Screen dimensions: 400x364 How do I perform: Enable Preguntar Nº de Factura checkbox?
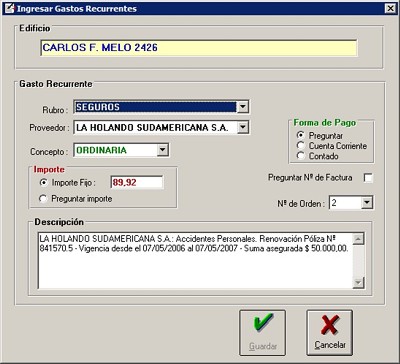368,178
